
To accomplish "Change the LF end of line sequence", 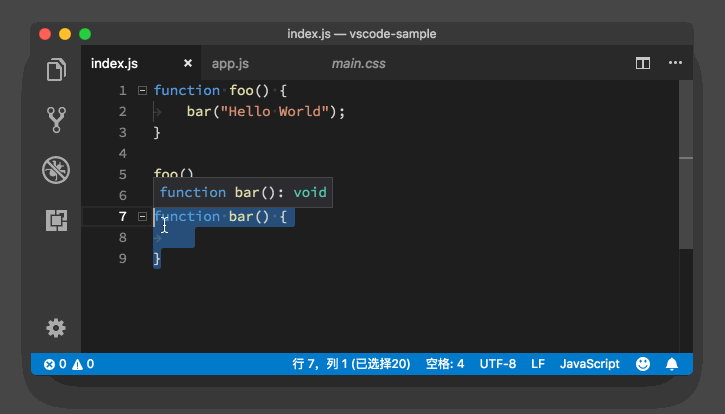I will point(537,364).
